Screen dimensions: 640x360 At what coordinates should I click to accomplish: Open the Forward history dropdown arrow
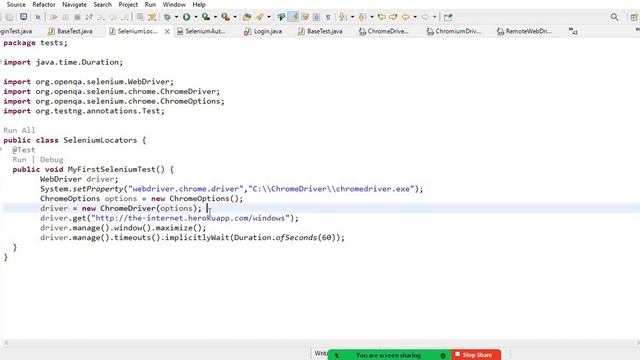[x=435, y=17]
